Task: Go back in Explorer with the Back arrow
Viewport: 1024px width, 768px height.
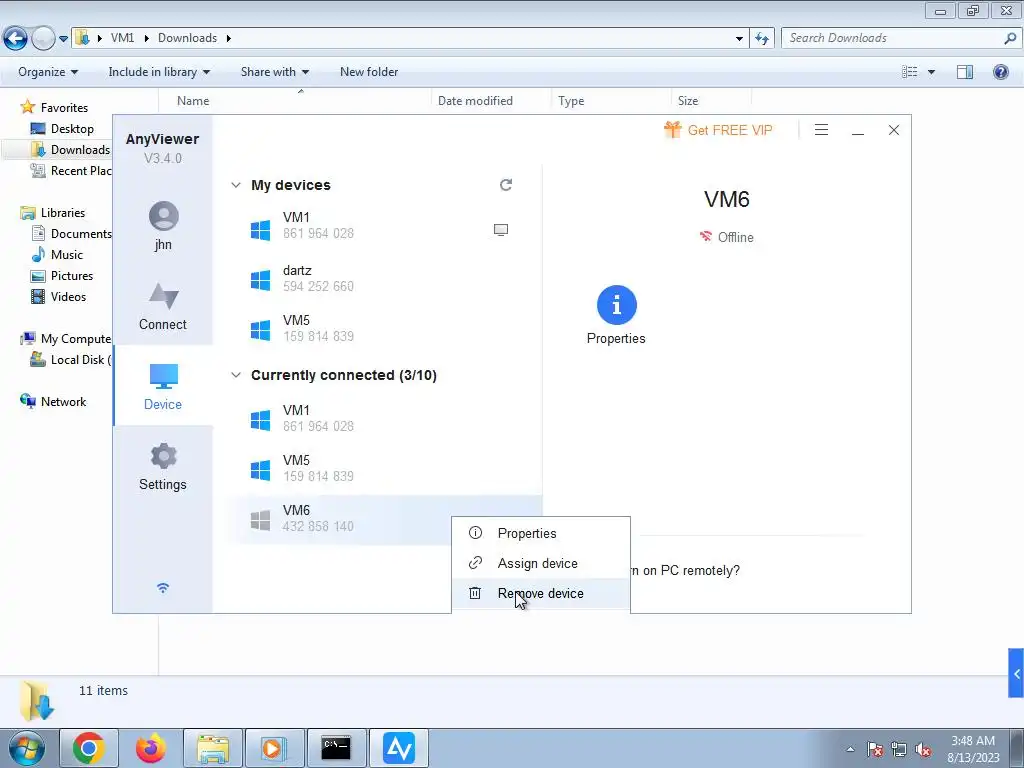Action: tap(16, 38)
